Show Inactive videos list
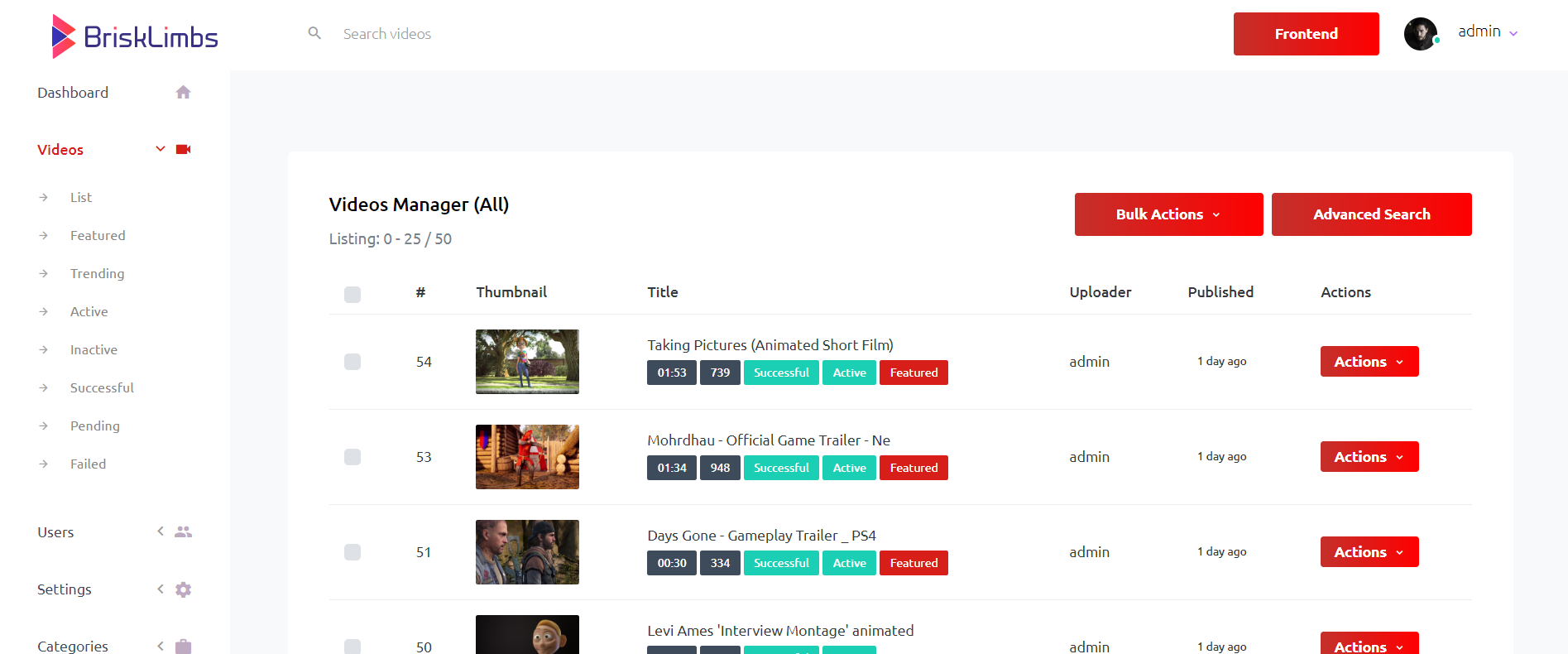 [x=94, y=349]
